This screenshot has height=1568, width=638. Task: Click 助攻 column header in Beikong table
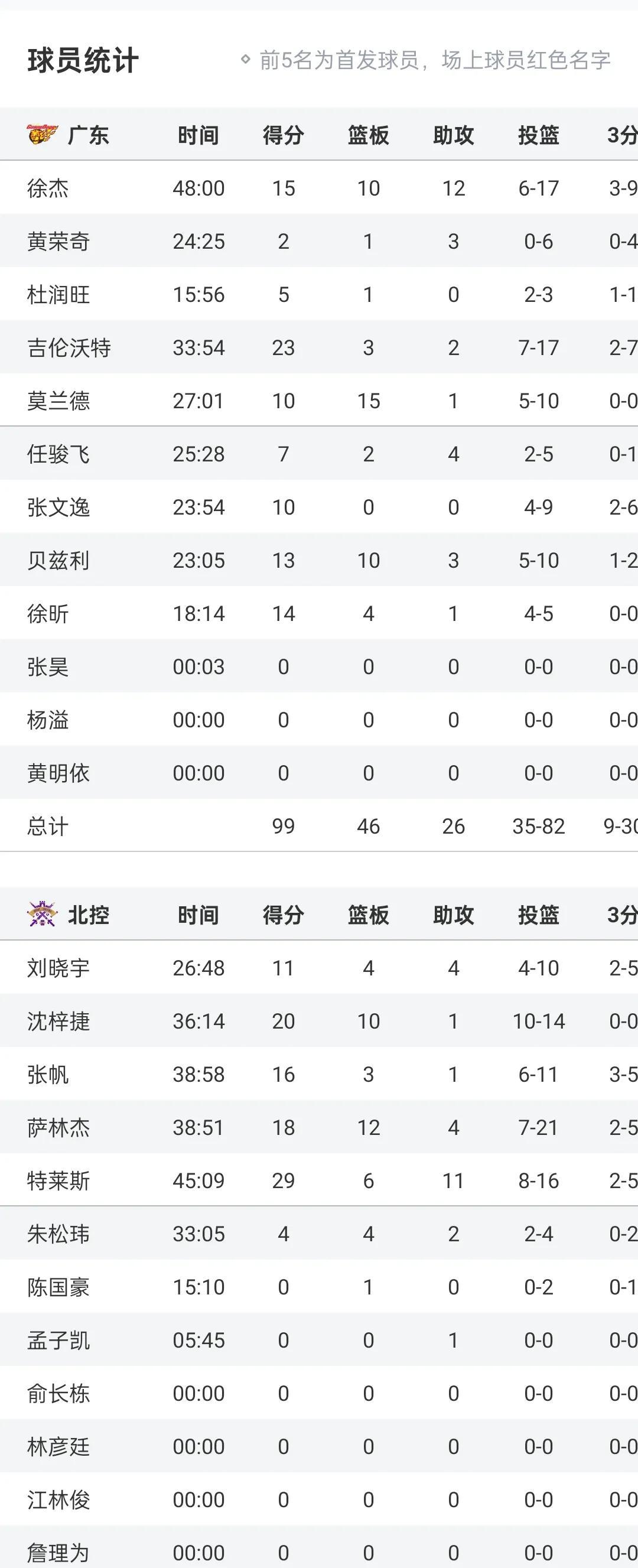[454, 915]
